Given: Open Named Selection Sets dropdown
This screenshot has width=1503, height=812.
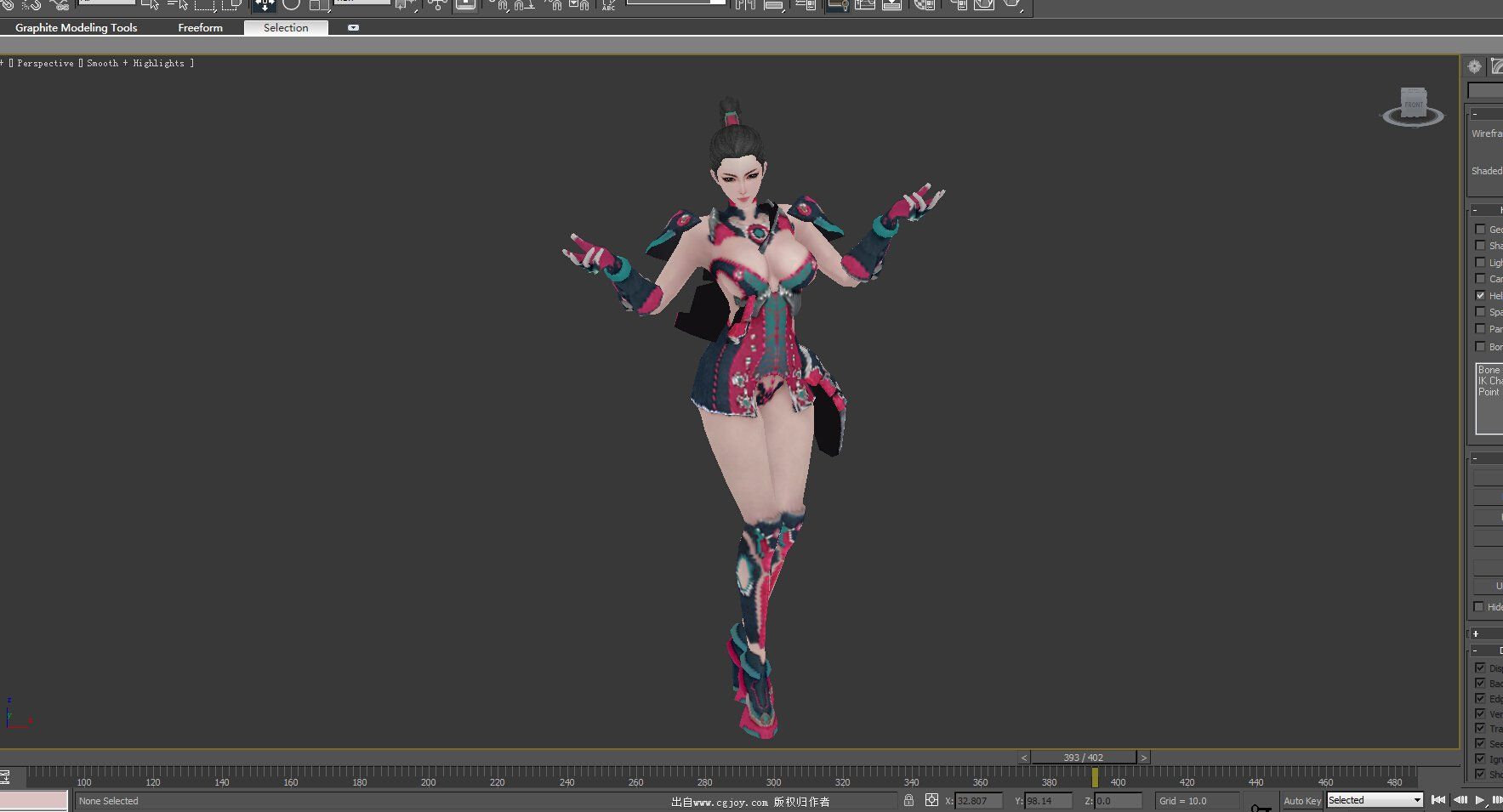Looking at the screenshot, I should (x=677, y=3).
